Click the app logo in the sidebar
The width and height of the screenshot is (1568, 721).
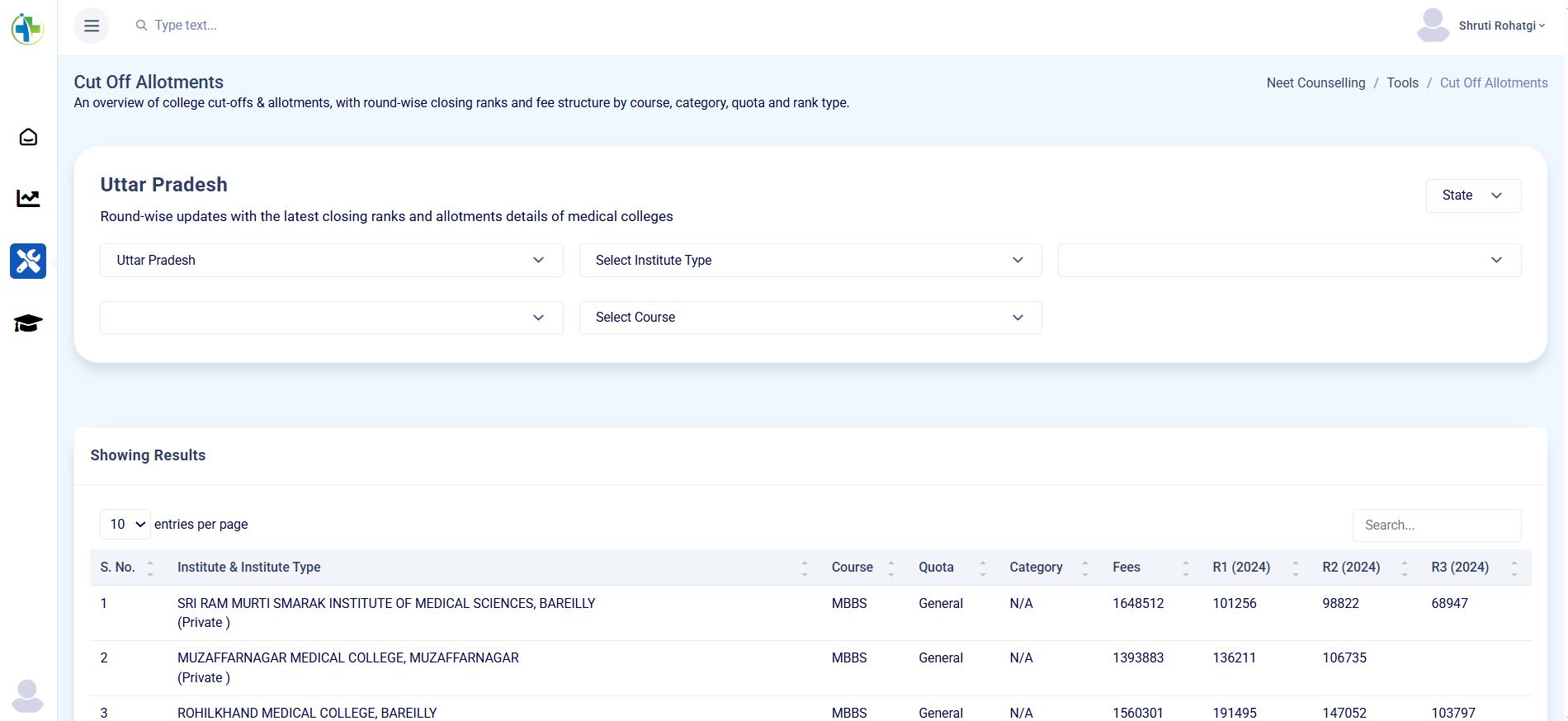[27, 29]
